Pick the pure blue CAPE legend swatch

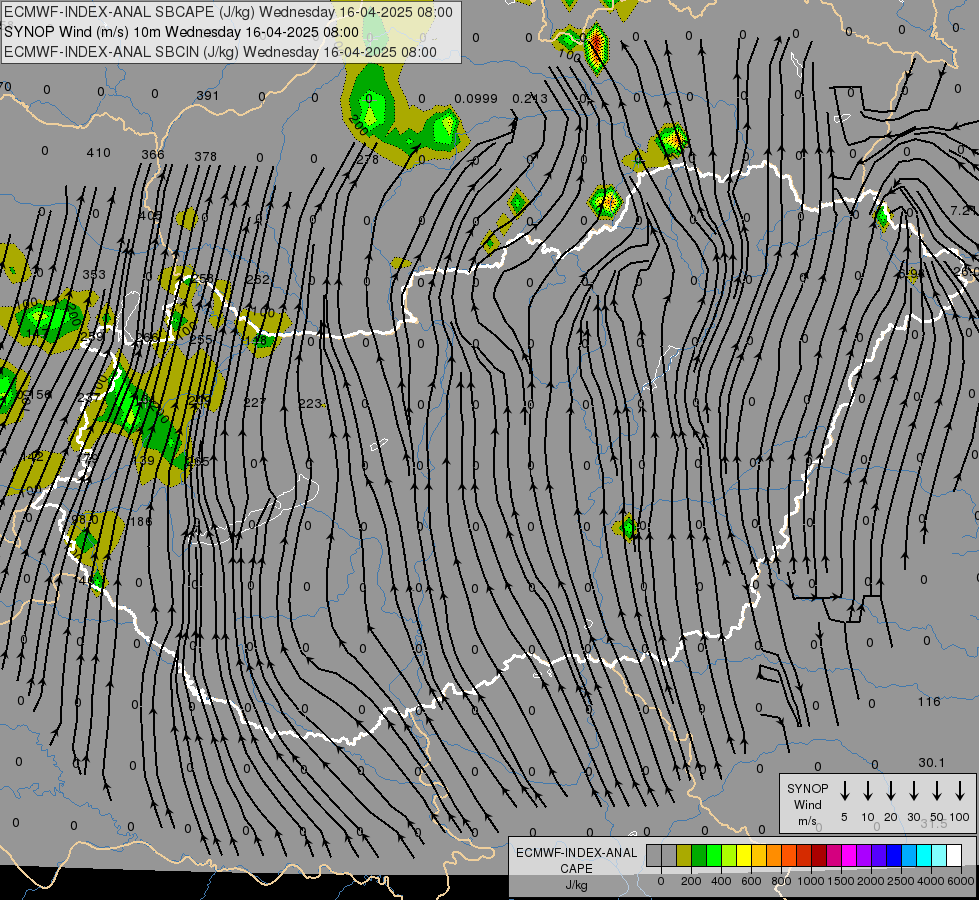tap(893, 856)
